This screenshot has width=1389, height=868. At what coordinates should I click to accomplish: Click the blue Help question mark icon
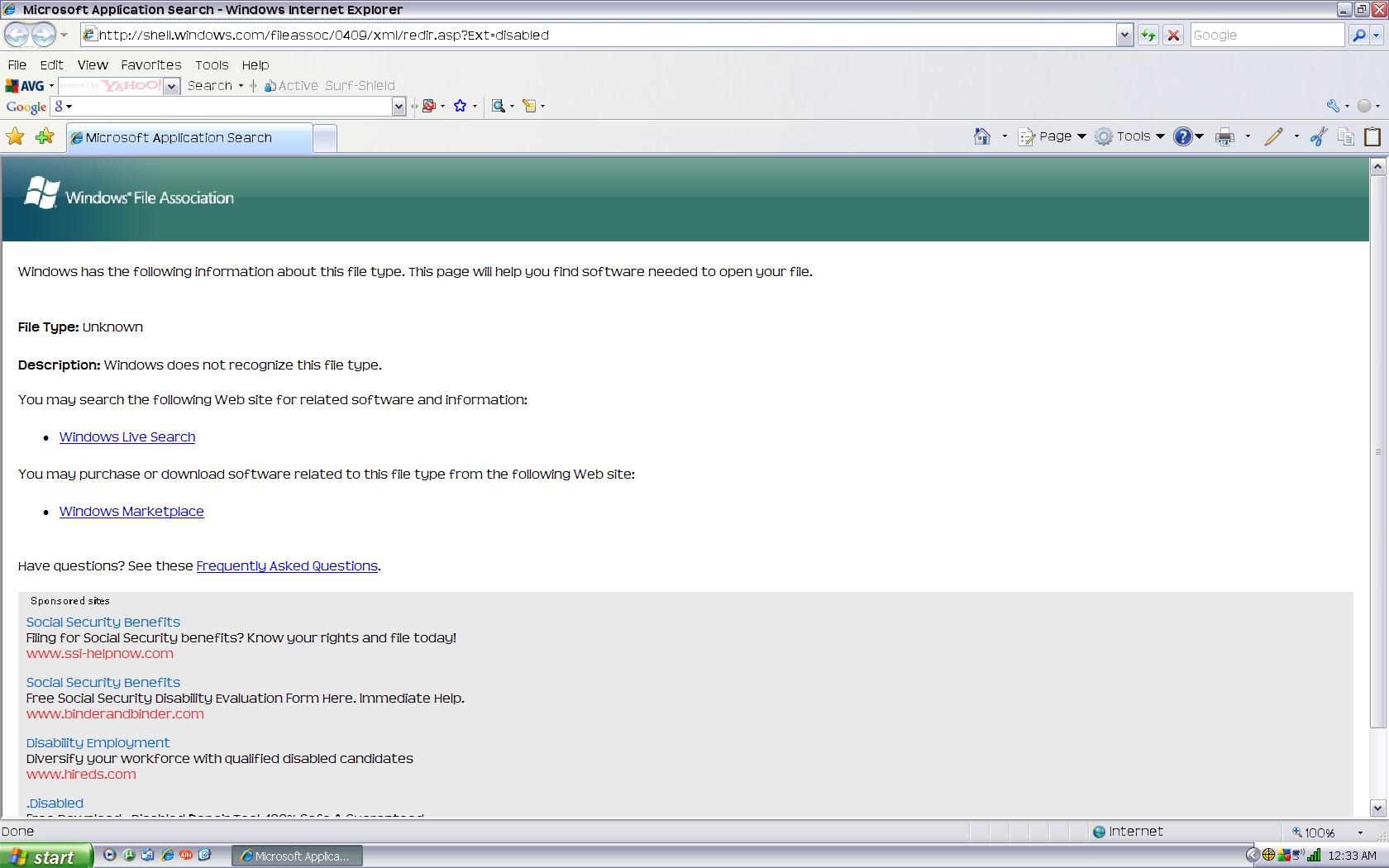1183,136
